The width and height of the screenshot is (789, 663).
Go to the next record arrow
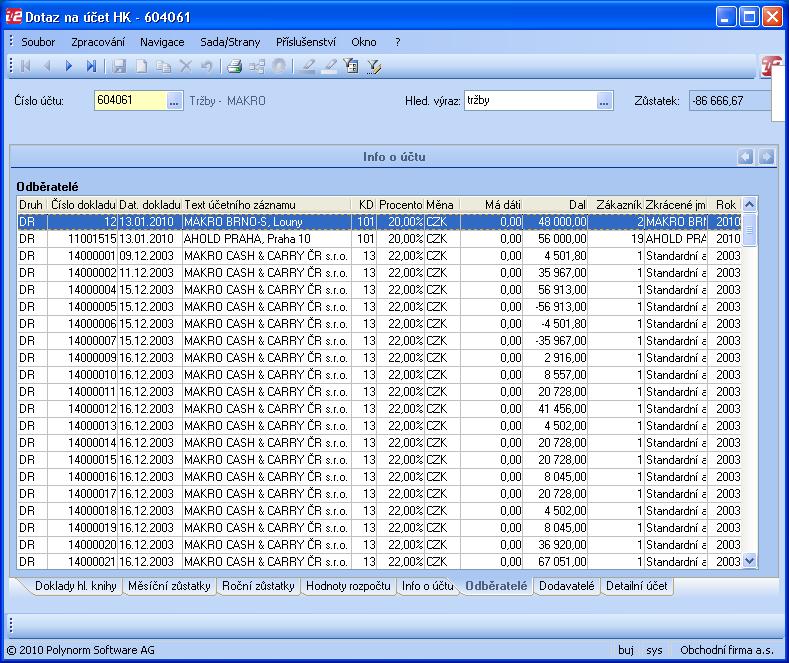[69, 66]
